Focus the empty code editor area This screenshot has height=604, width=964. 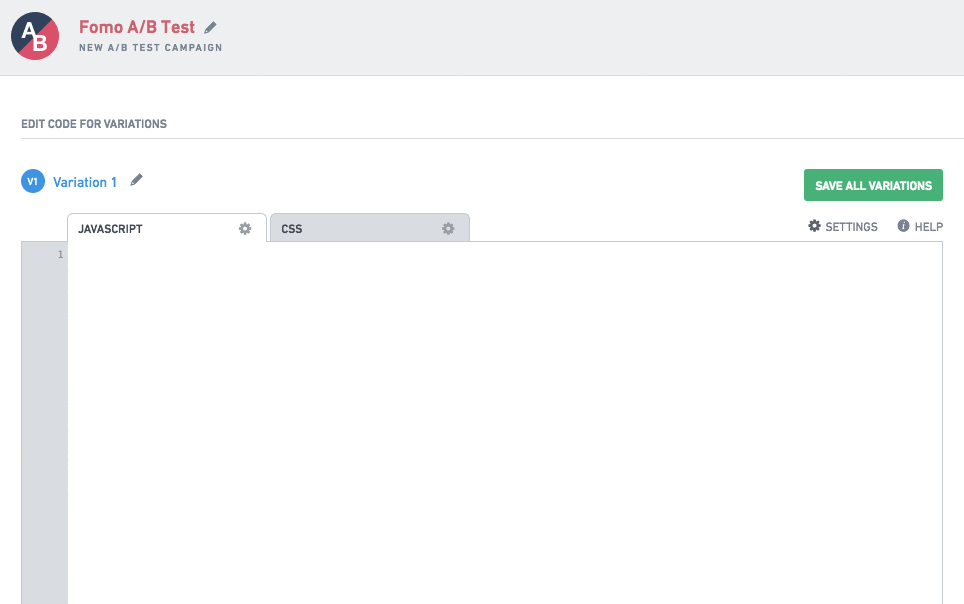click(505, 423)
